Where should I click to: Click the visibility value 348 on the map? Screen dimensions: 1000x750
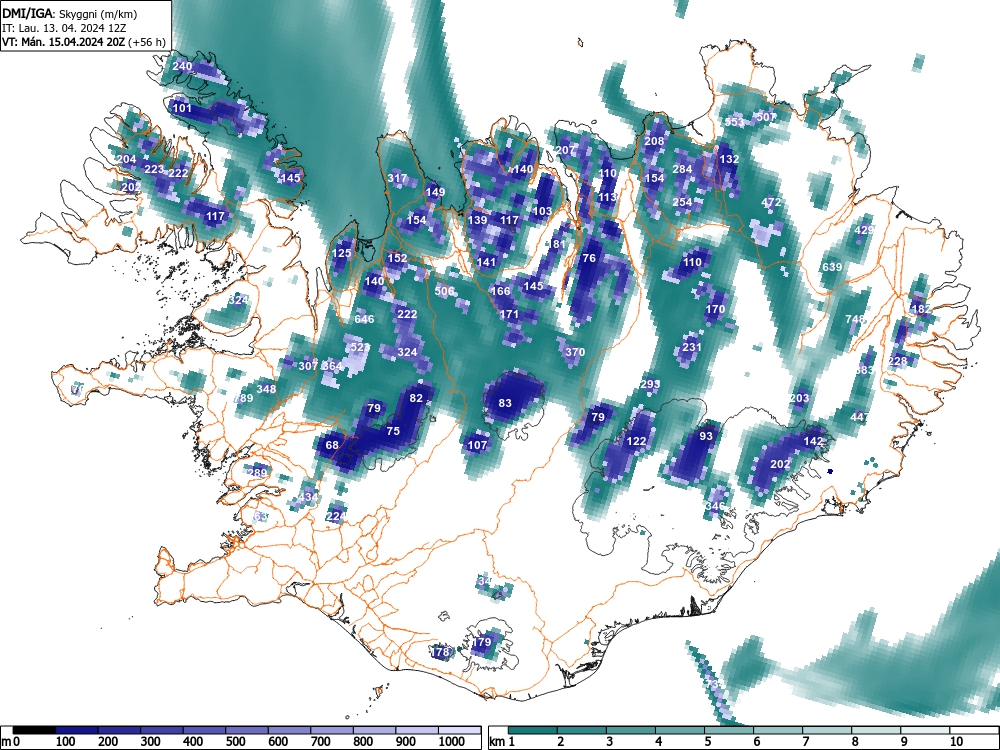(267, 388)
